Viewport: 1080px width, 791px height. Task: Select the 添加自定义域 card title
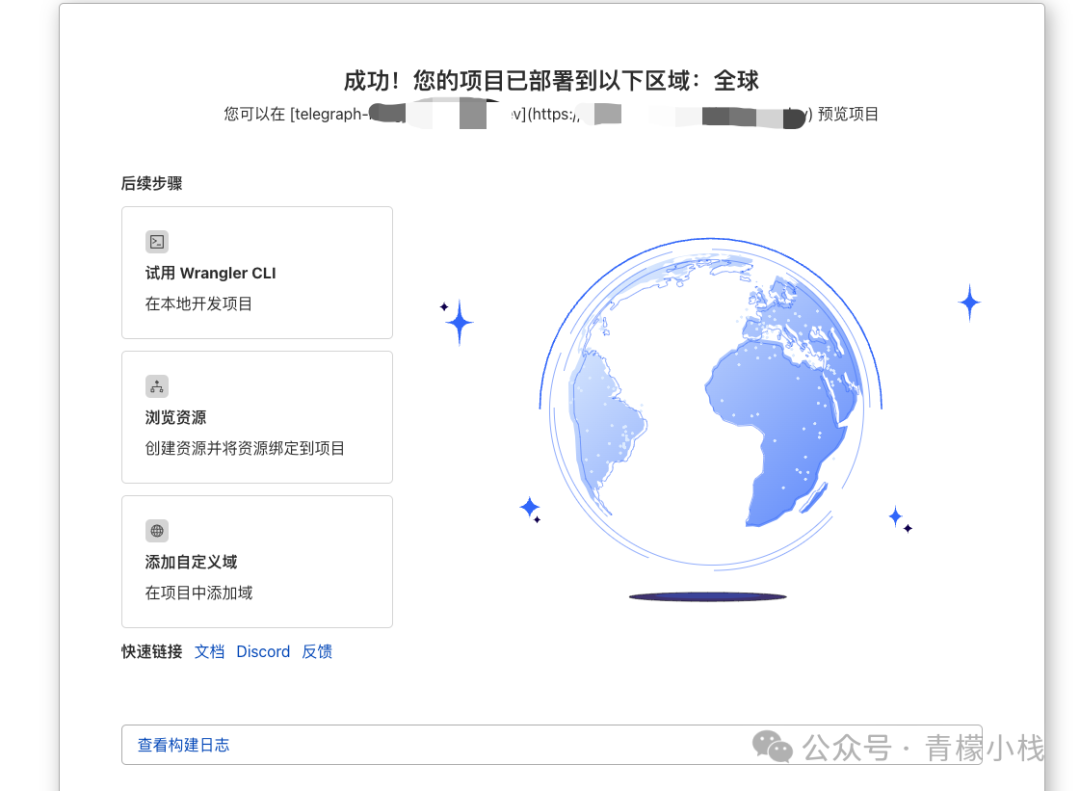pos(191,562)
